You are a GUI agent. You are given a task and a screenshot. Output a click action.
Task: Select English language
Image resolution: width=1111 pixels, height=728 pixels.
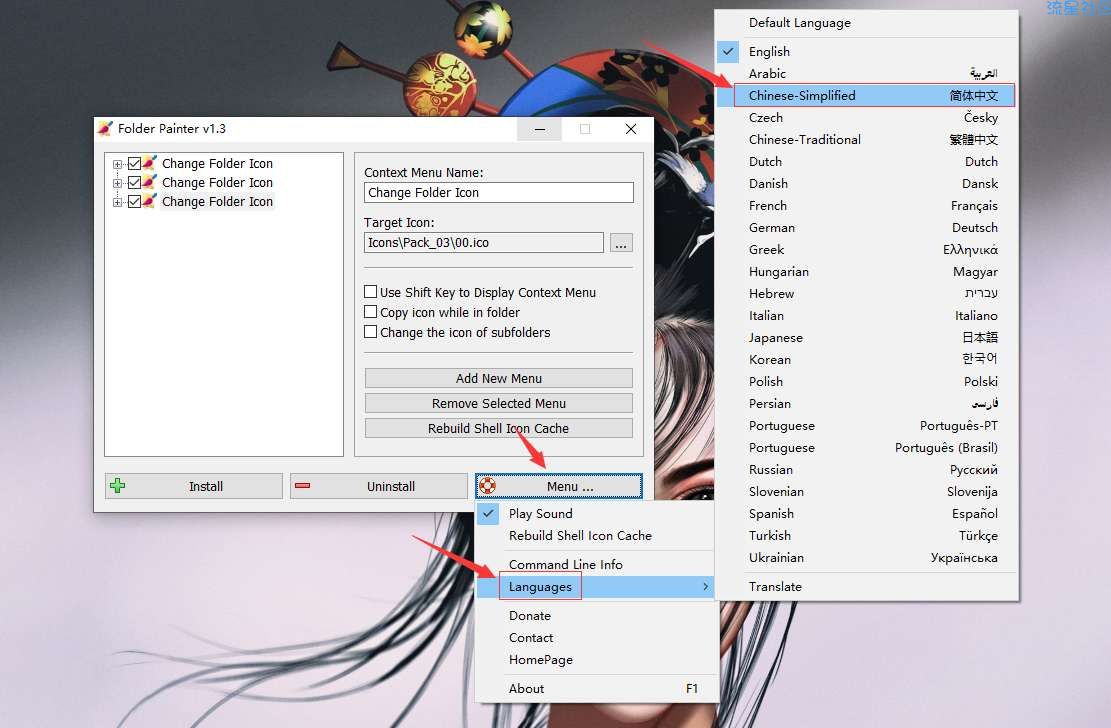click(867, 51)
